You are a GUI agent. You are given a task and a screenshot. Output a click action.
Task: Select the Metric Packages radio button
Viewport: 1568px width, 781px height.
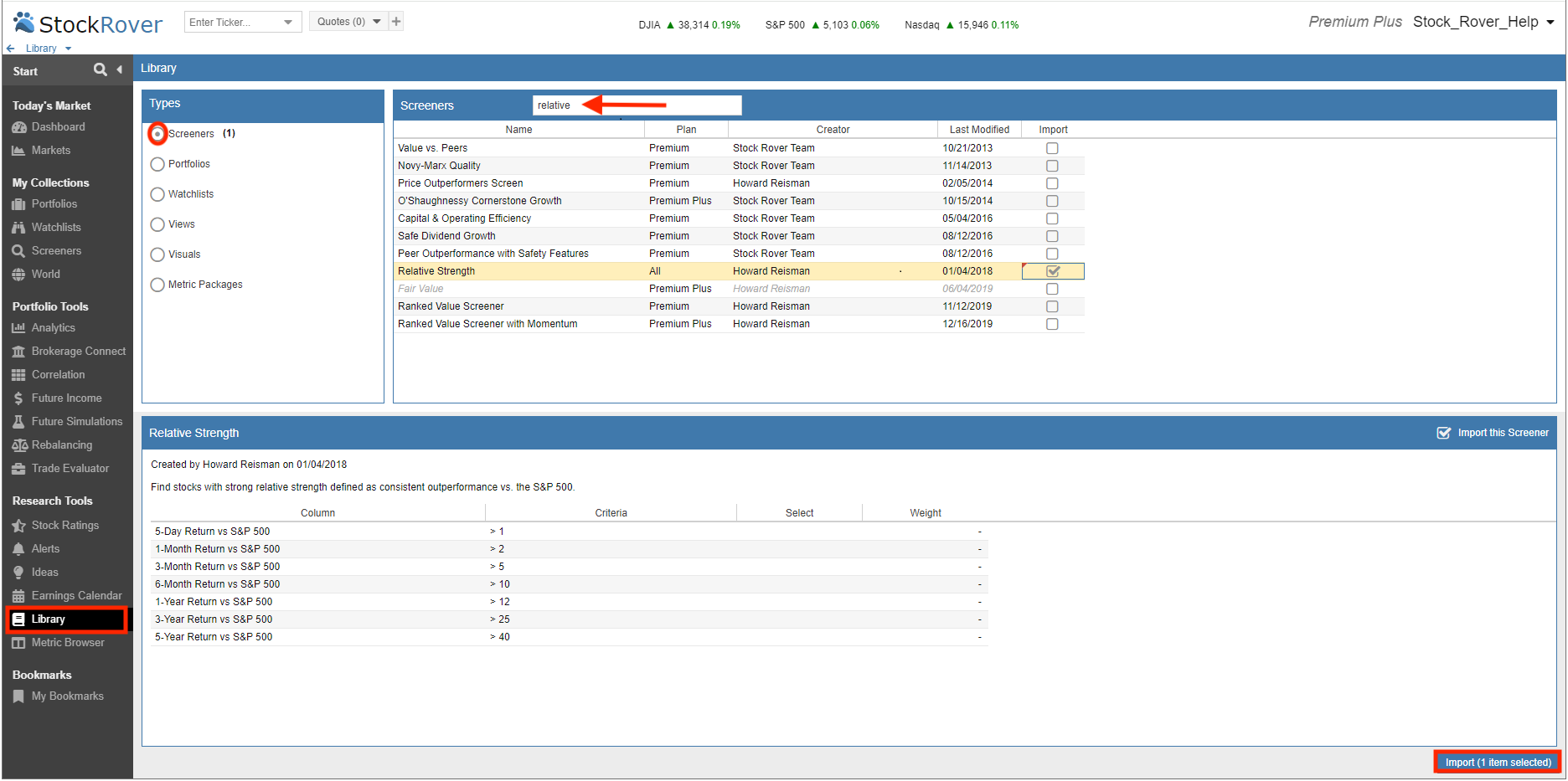click(x=157, y=285)
